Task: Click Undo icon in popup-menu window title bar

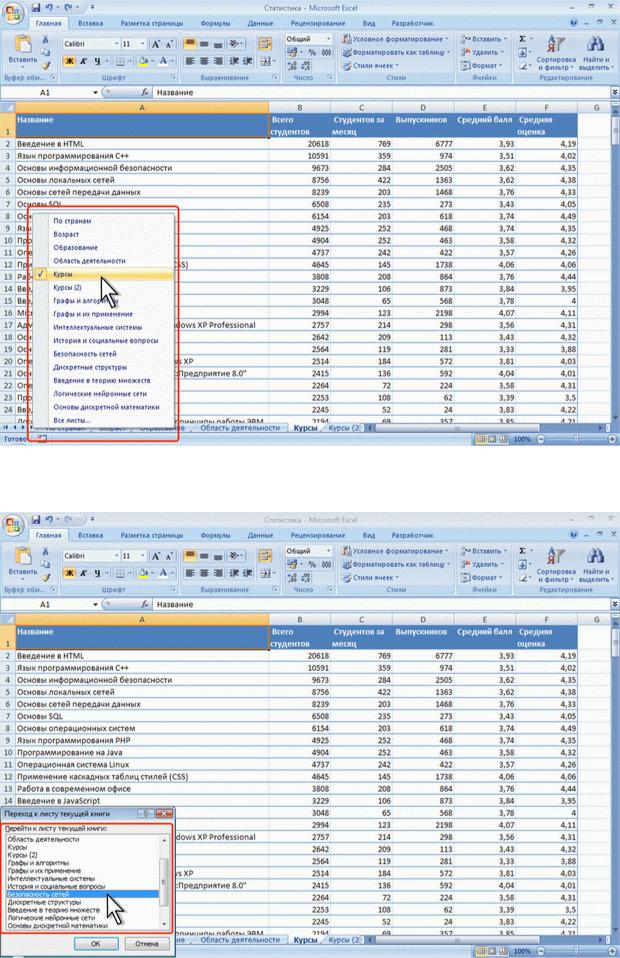Action: pos(49,8)
